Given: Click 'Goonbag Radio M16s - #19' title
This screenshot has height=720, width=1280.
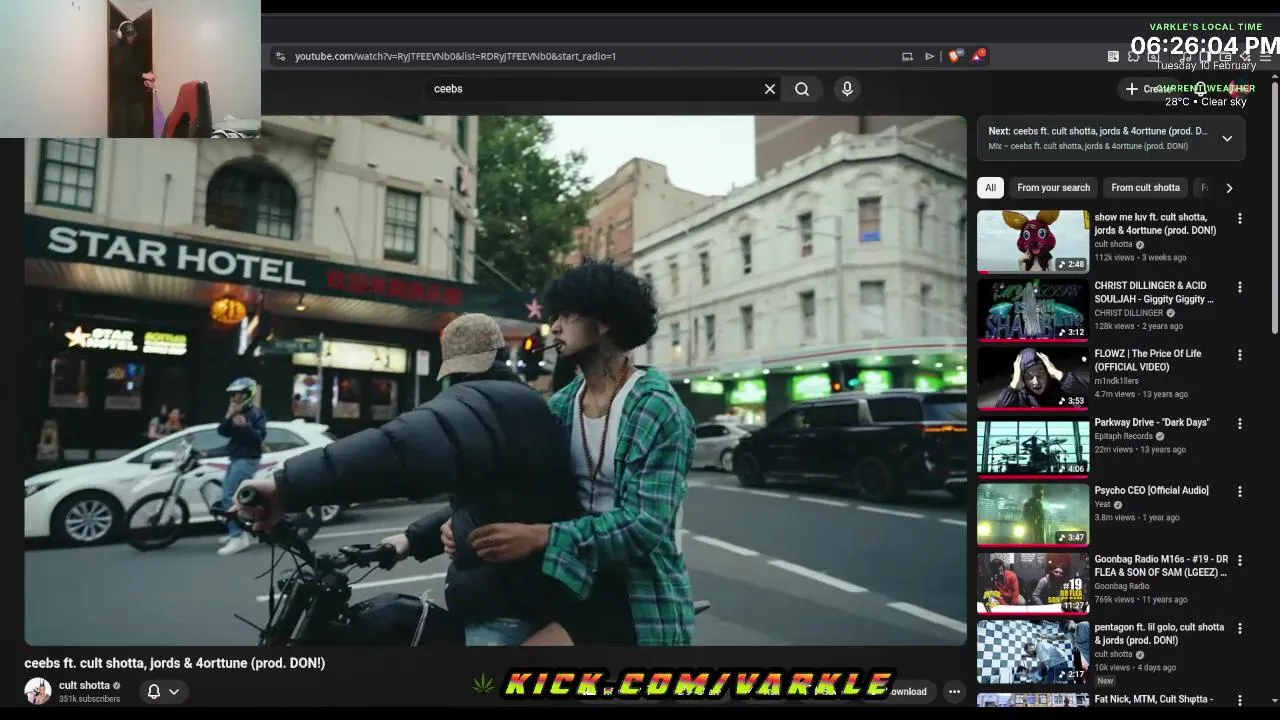Looking at the screenshot, I should pos(1161,566).
